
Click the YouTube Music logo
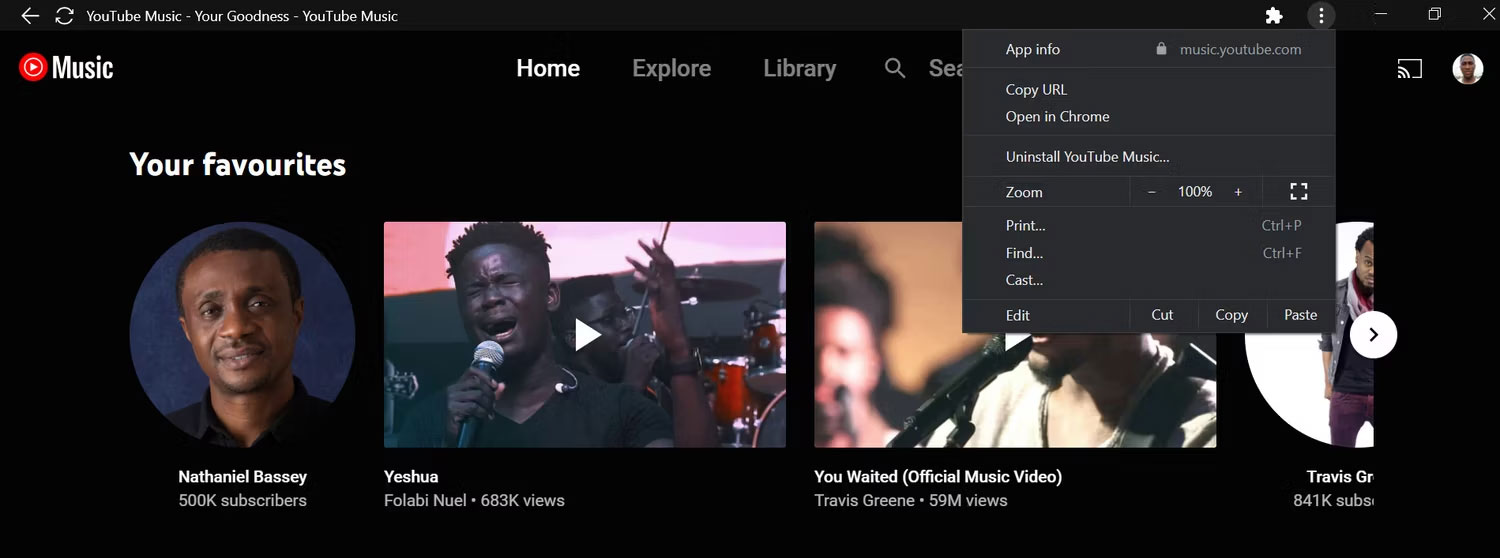[x=66, y=67]
